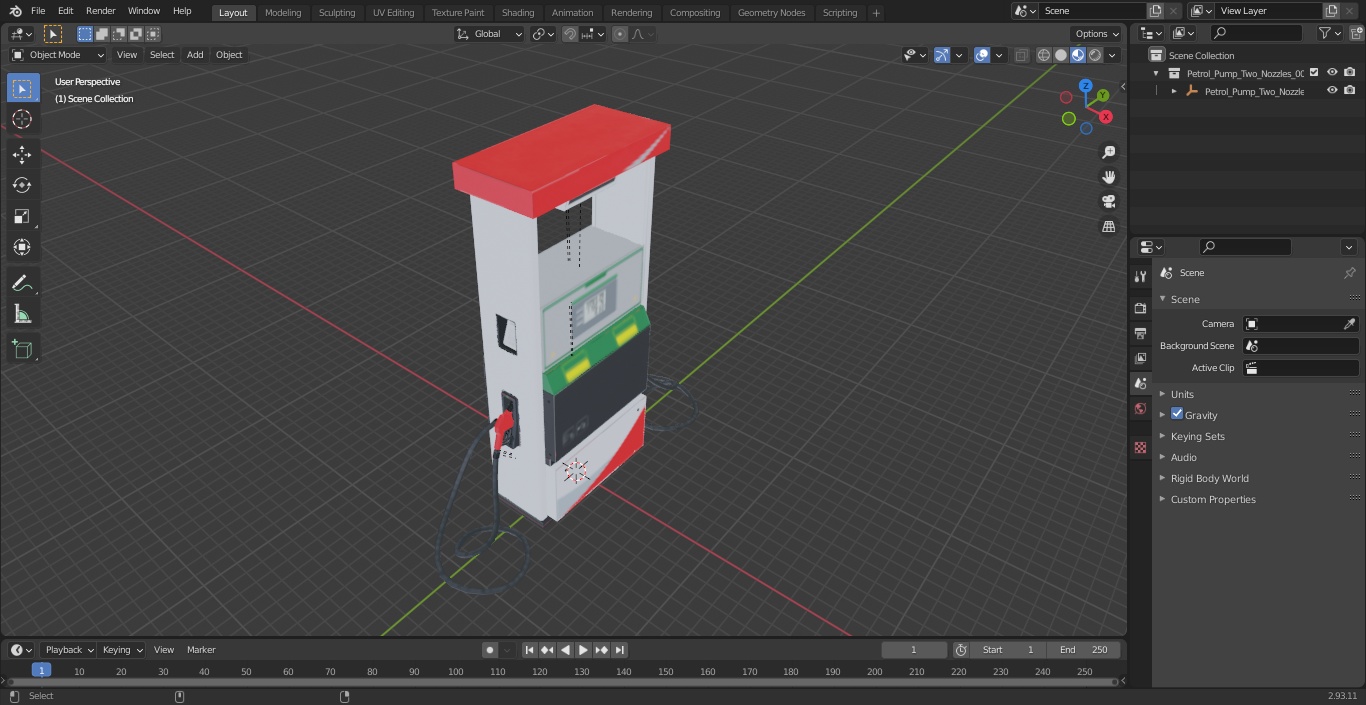Viewport: 1366px width, 705px height.
Task: Click the Z axis on navigation gizmo
Action: coord(1085,86)
